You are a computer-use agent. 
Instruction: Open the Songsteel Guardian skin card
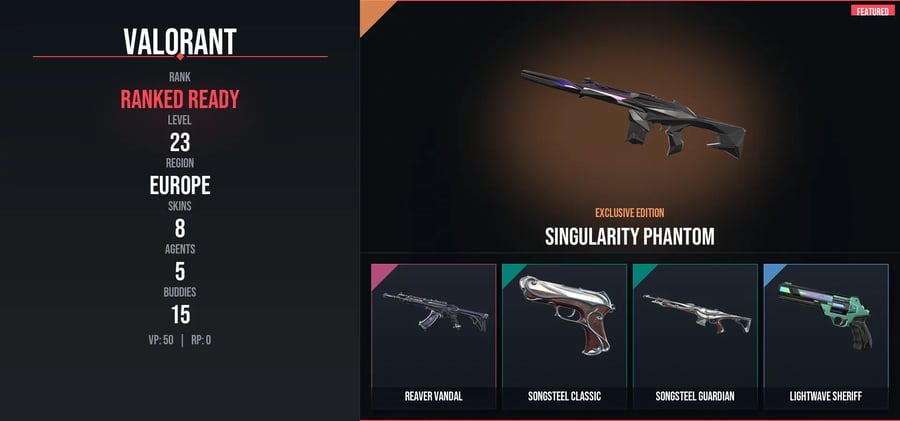tap(695, 337)
